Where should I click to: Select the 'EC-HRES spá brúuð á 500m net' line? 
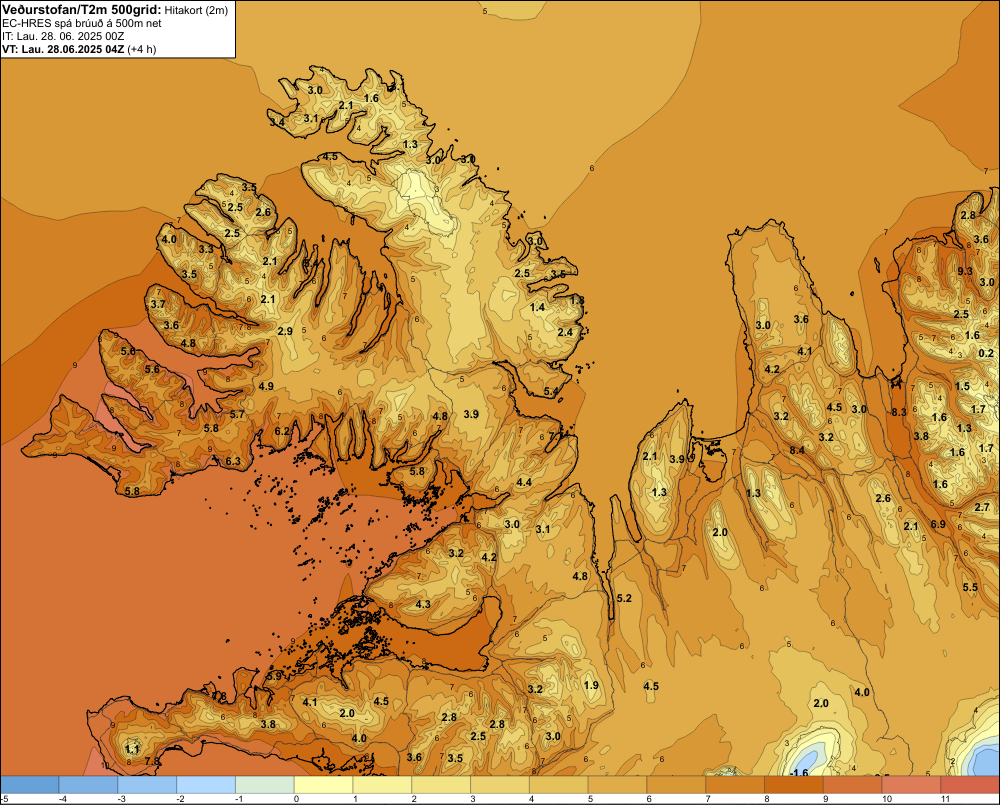[82, 24]
